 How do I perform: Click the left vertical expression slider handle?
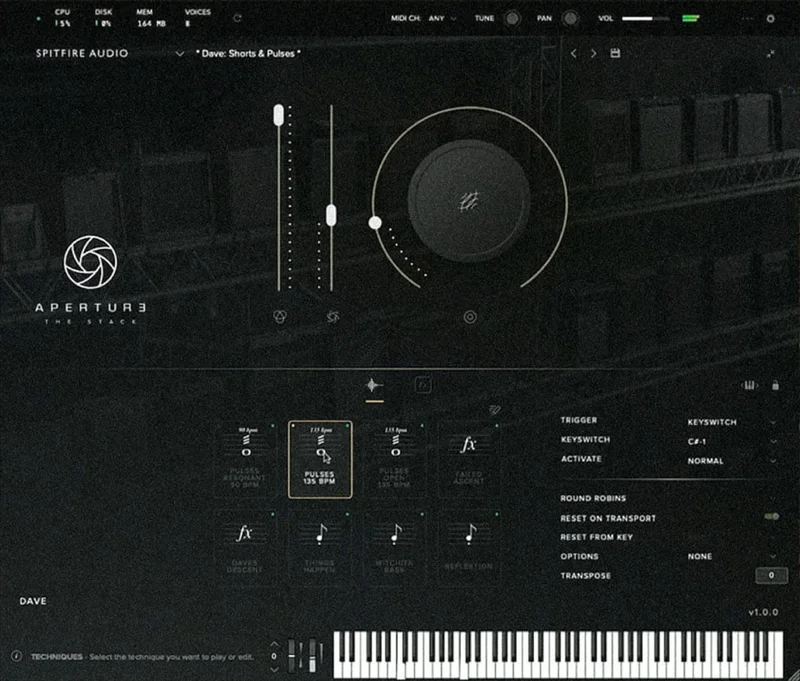coord(279,115)
